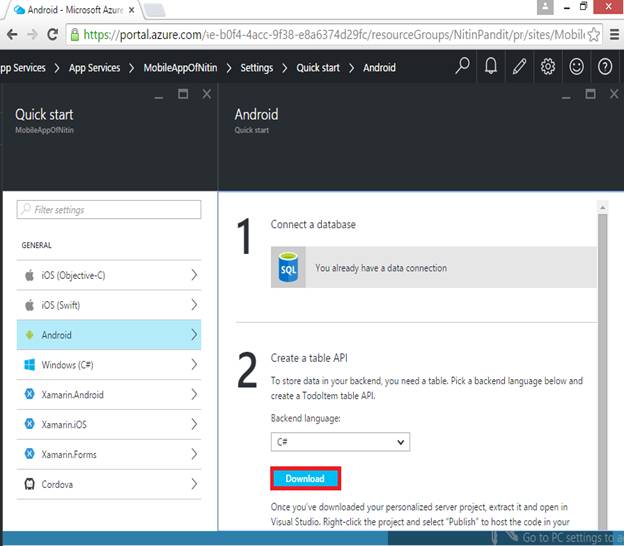Image resolution: width=624 pixels, height=546 pixels.
Task: Click the Apple icon beside iOS (Objective-C)
Action: [29, 275]
